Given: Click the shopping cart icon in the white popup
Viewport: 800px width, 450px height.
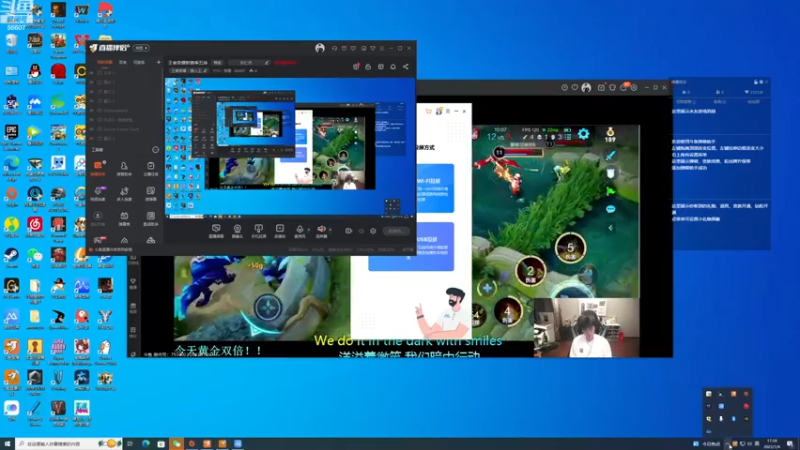Looking at the screenshot, I should pyautogui.click(x=428, y=111).
